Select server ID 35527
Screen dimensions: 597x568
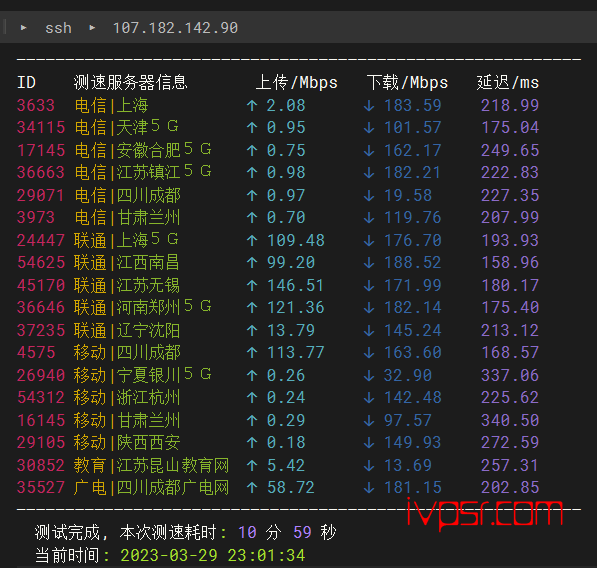[x=41, y=487]
